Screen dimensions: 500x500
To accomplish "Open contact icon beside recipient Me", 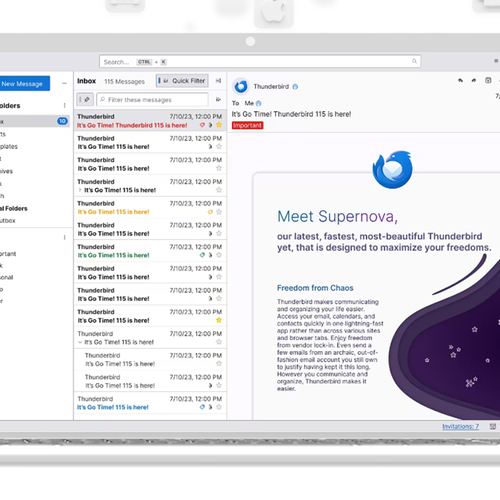I will (259, 103).
